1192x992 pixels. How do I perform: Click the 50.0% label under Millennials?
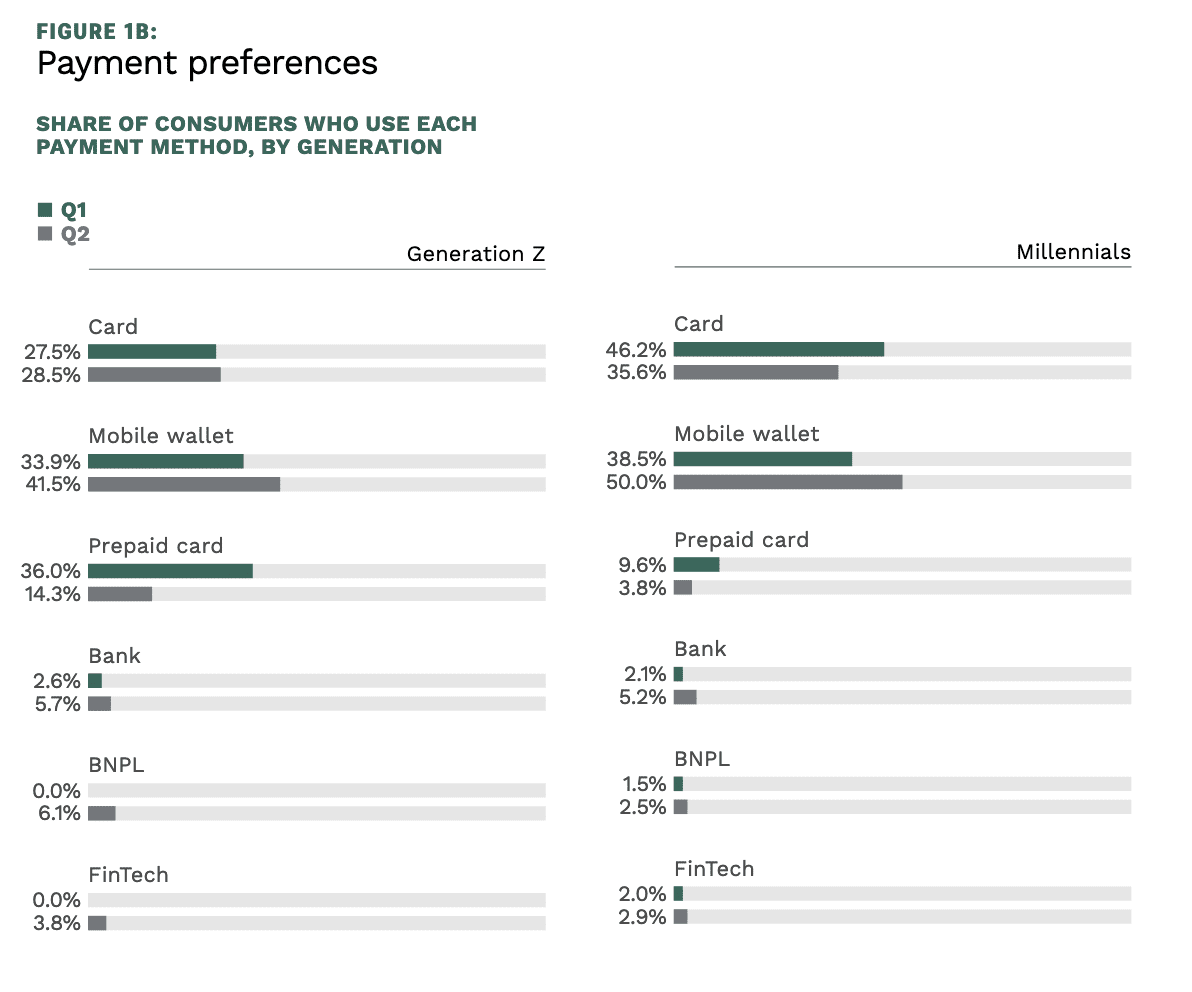[636, 482]
